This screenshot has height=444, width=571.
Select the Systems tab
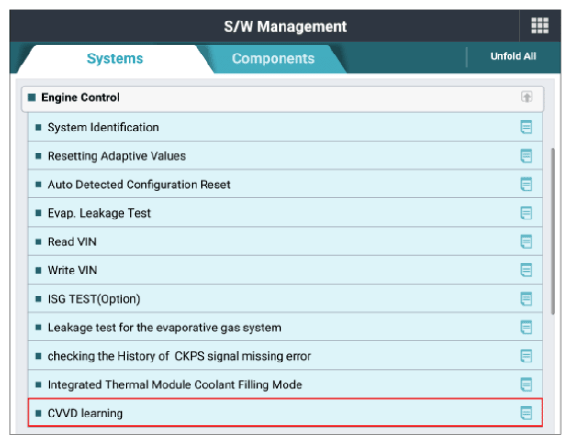[115, 59]
